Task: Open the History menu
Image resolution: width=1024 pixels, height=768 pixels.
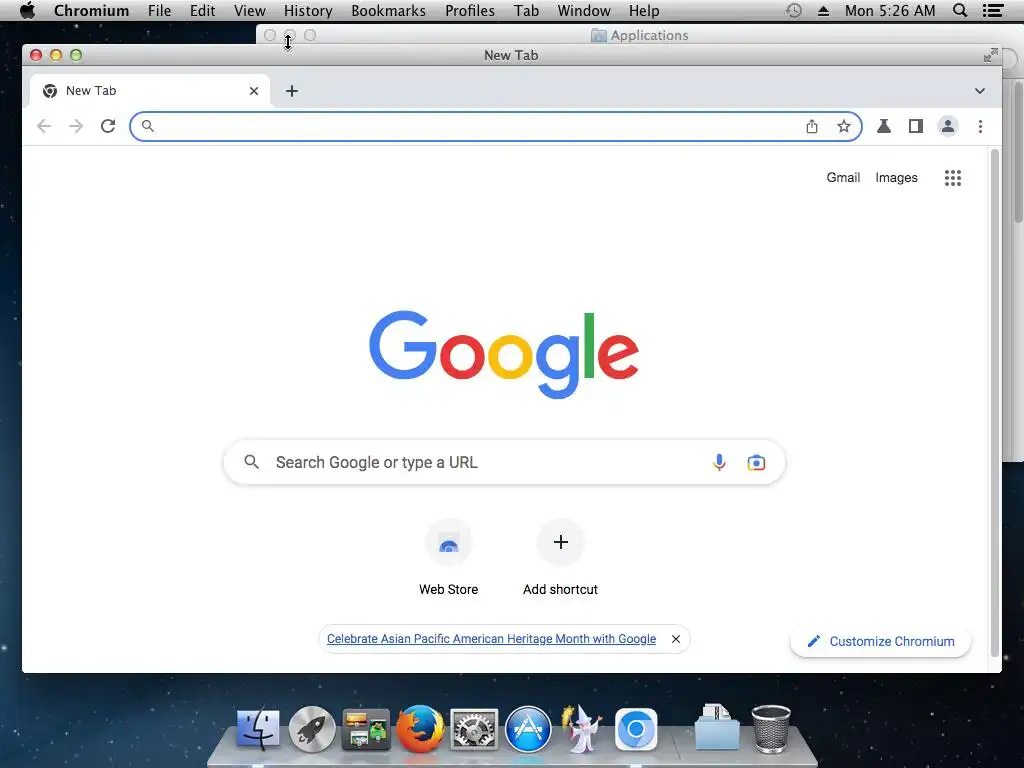Action: (308, 10)
